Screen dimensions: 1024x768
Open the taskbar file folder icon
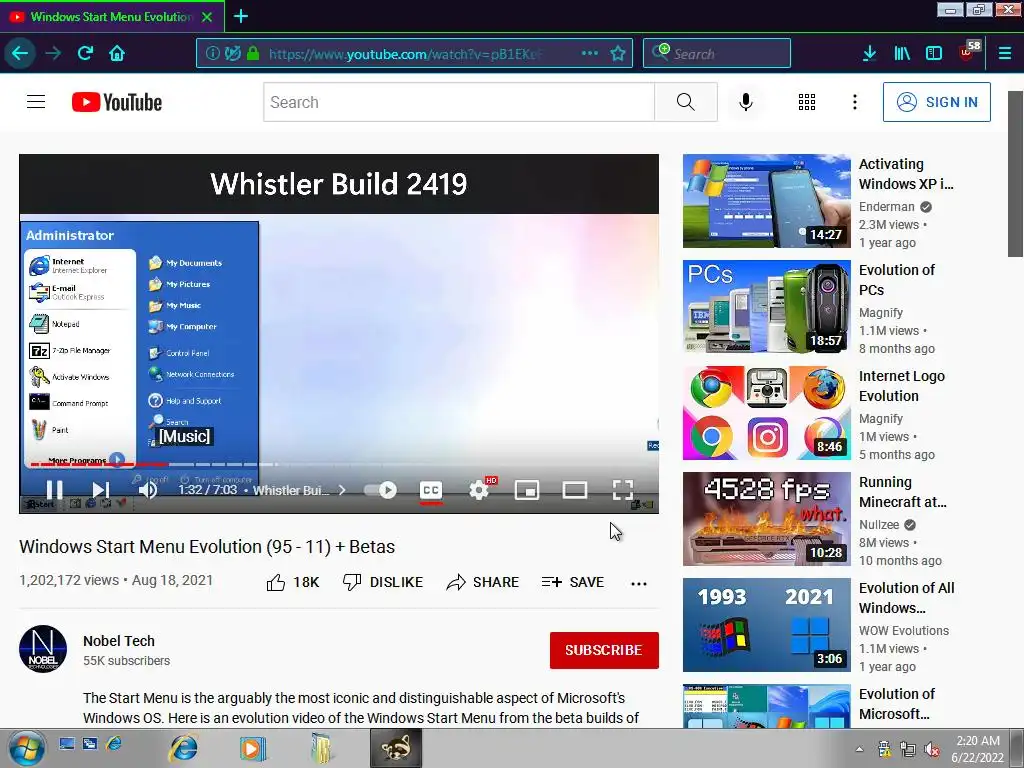click(x=321, y=748)
